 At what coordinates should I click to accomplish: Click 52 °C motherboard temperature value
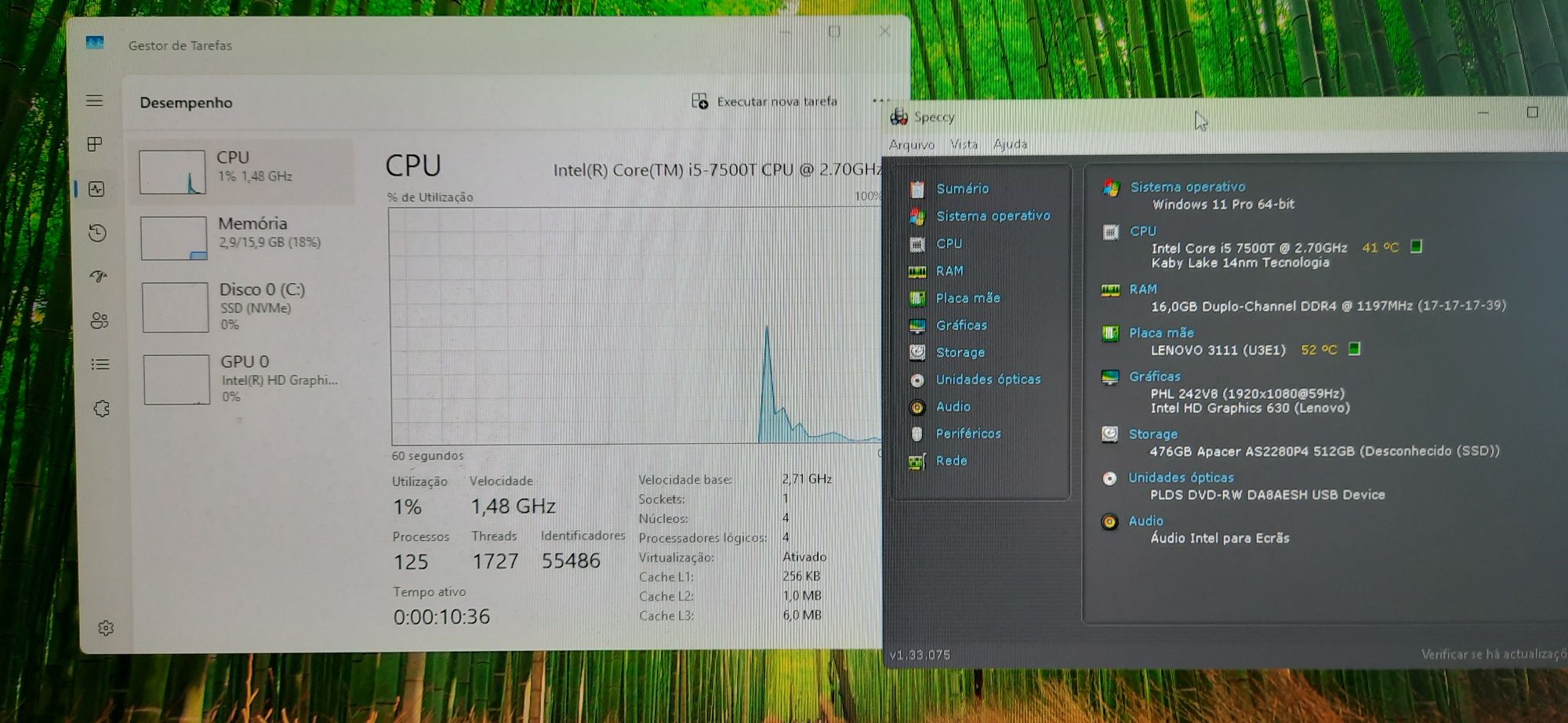click(1319, 350)
